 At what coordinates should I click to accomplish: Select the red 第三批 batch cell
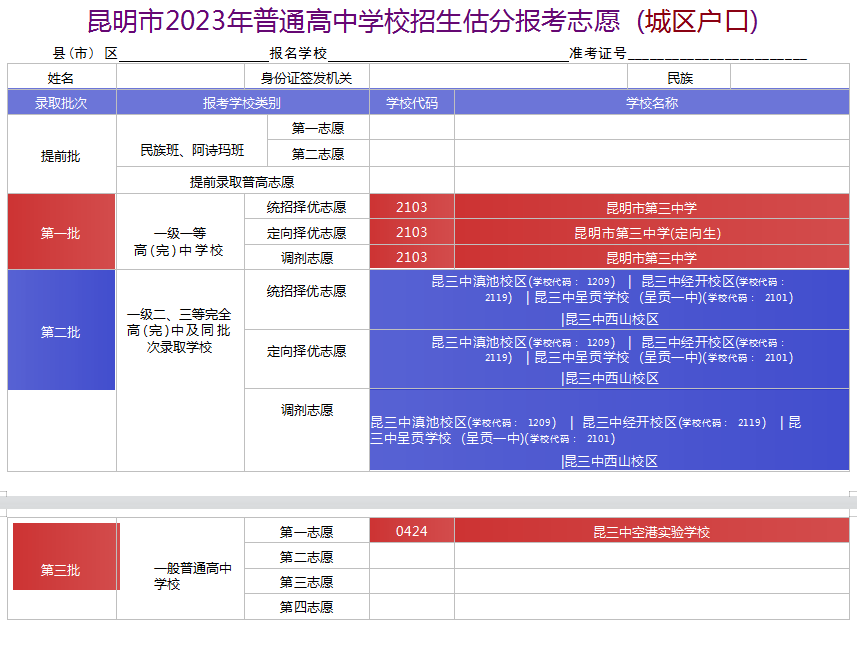click(66, 557)
